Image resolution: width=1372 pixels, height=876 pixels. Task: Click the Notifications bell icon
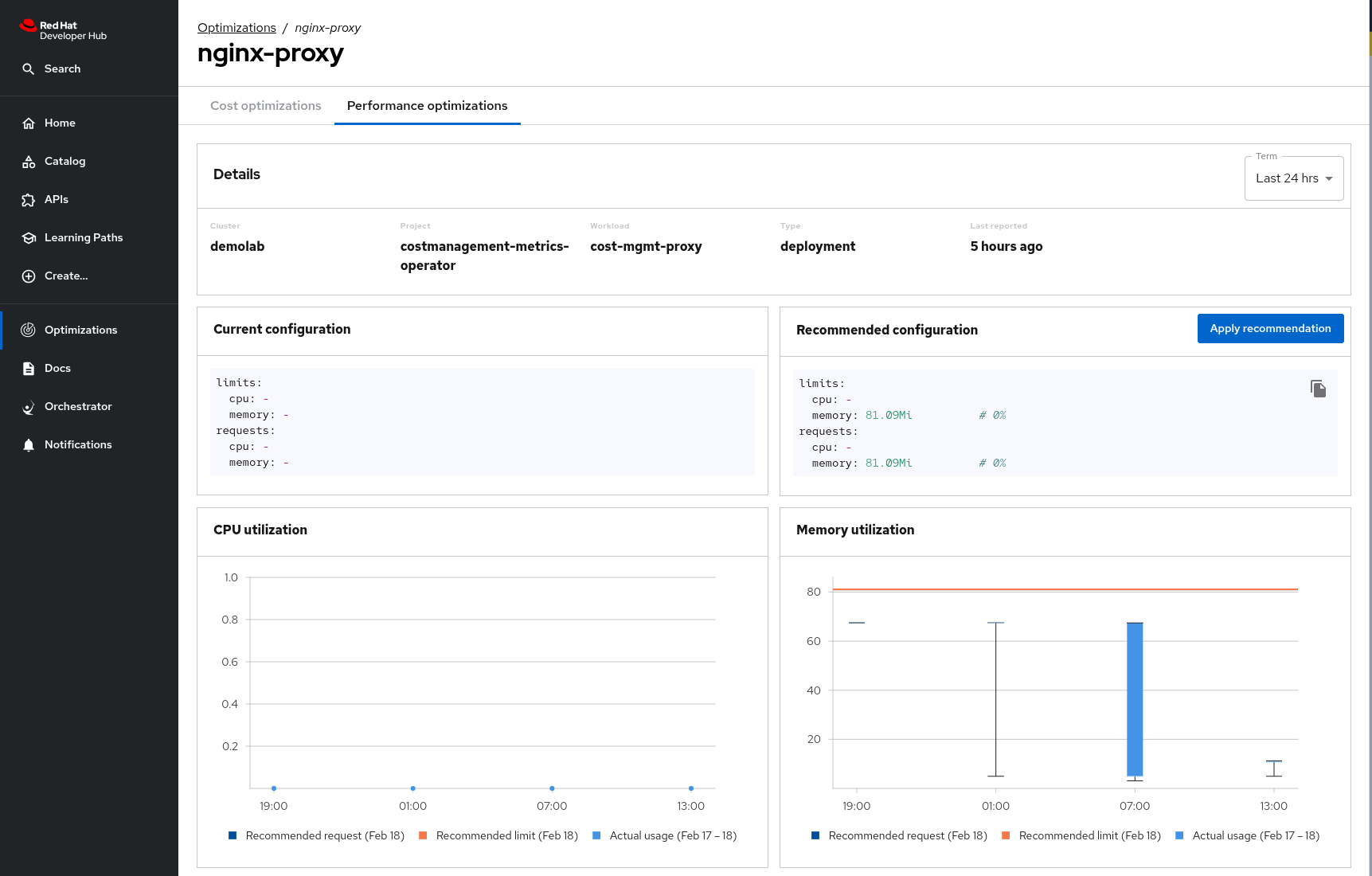coord(29,445)
